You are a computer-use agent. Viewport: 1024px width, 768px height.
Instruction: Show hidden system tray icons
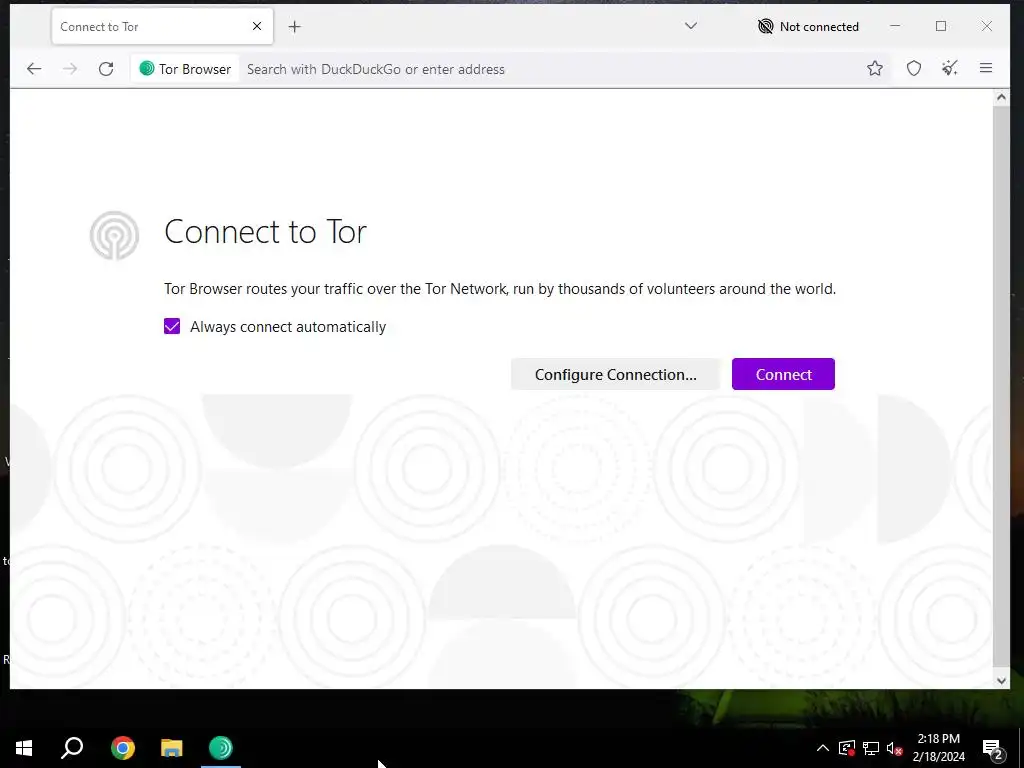coord(823,748)
